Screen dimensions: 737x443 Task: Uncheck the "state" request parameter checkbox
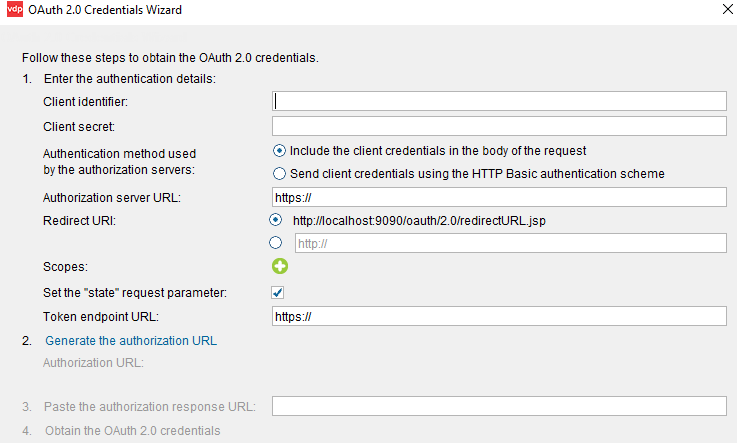coord(277,293)
